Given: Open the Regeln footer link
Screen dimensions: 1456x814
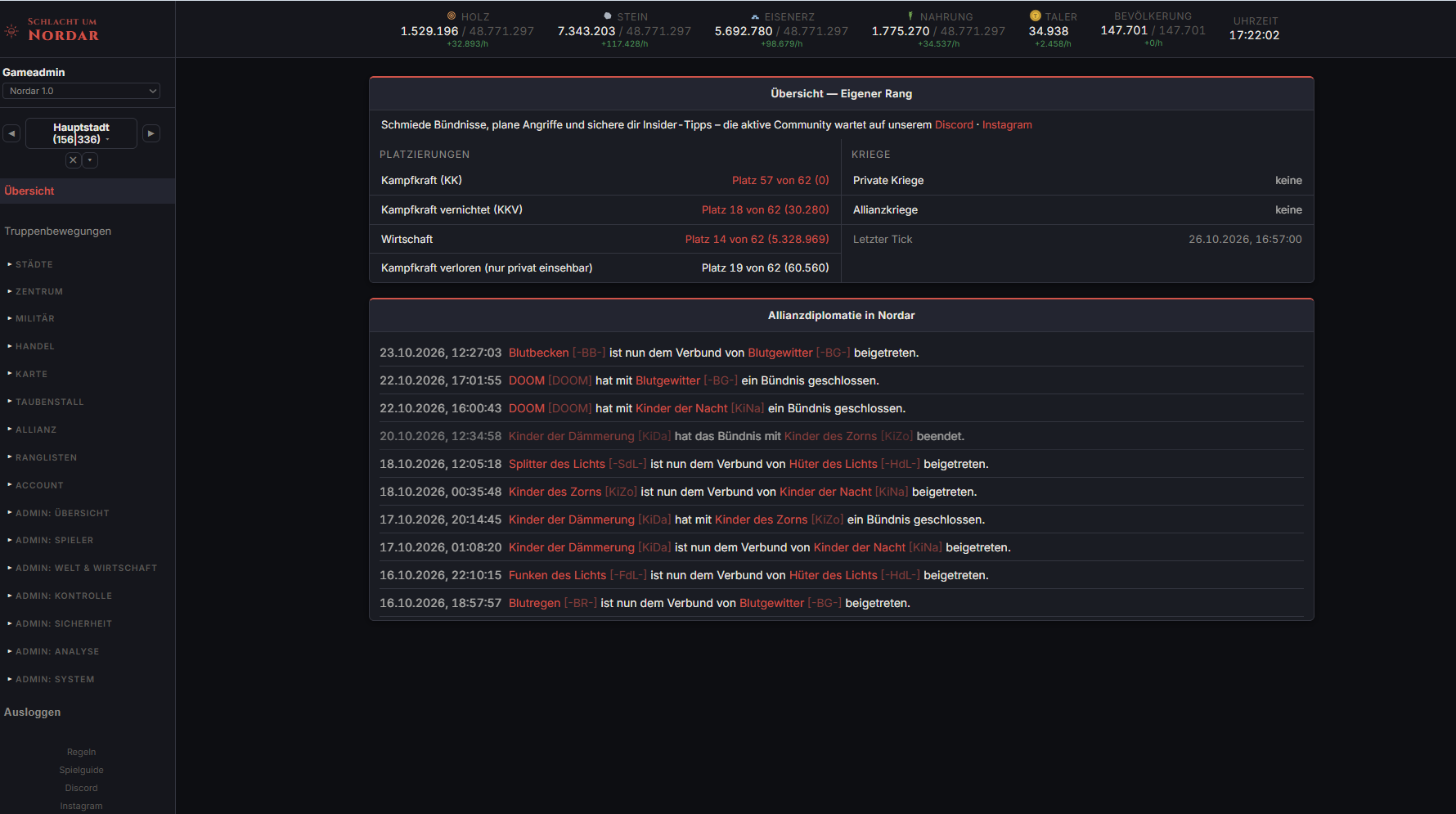Looking at the screenshot, I should [81, 752].
